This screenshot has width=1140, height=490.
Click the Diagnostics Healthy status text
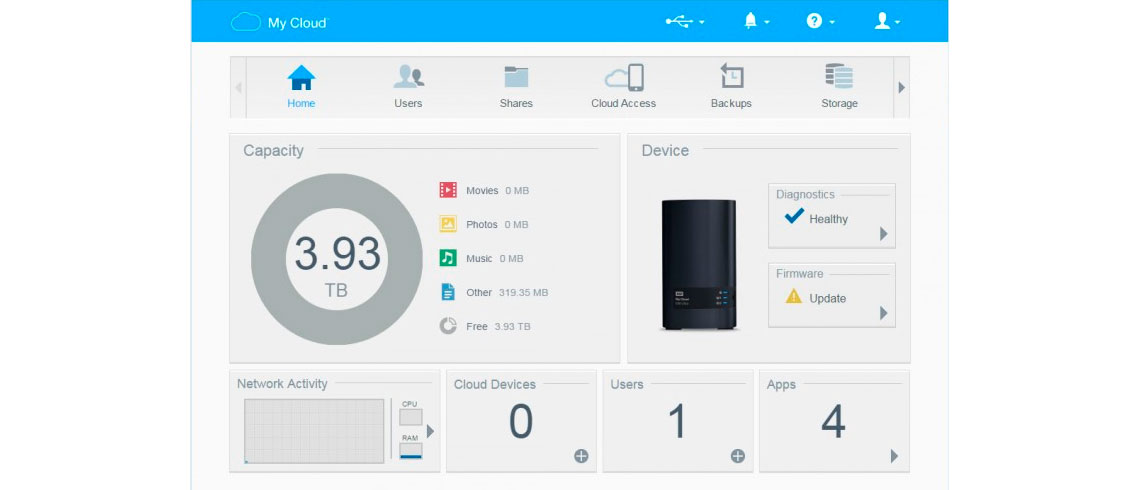[828, 219]
